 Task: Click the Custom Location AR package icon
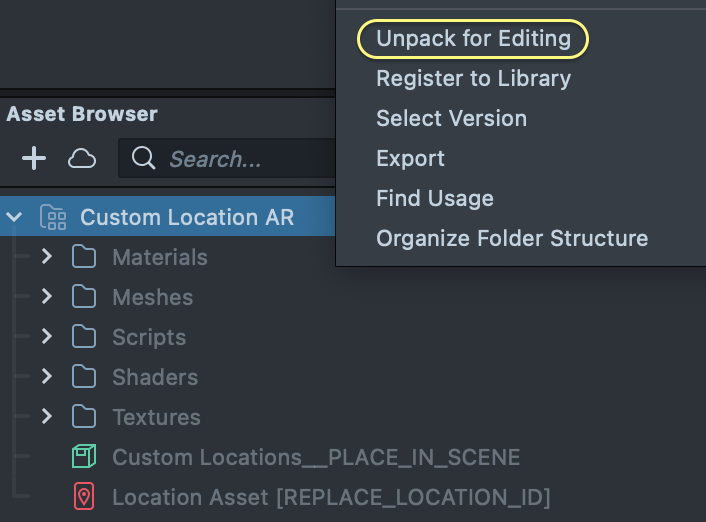pos(53,217)
